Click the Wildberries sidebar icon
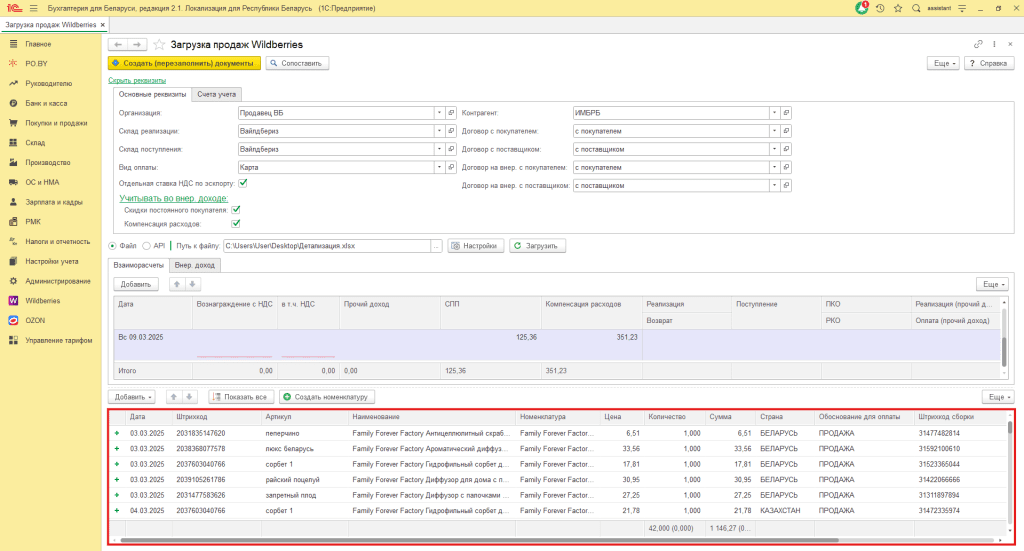Viewport: 1024px width, 551px height. (x=13, y=300)
